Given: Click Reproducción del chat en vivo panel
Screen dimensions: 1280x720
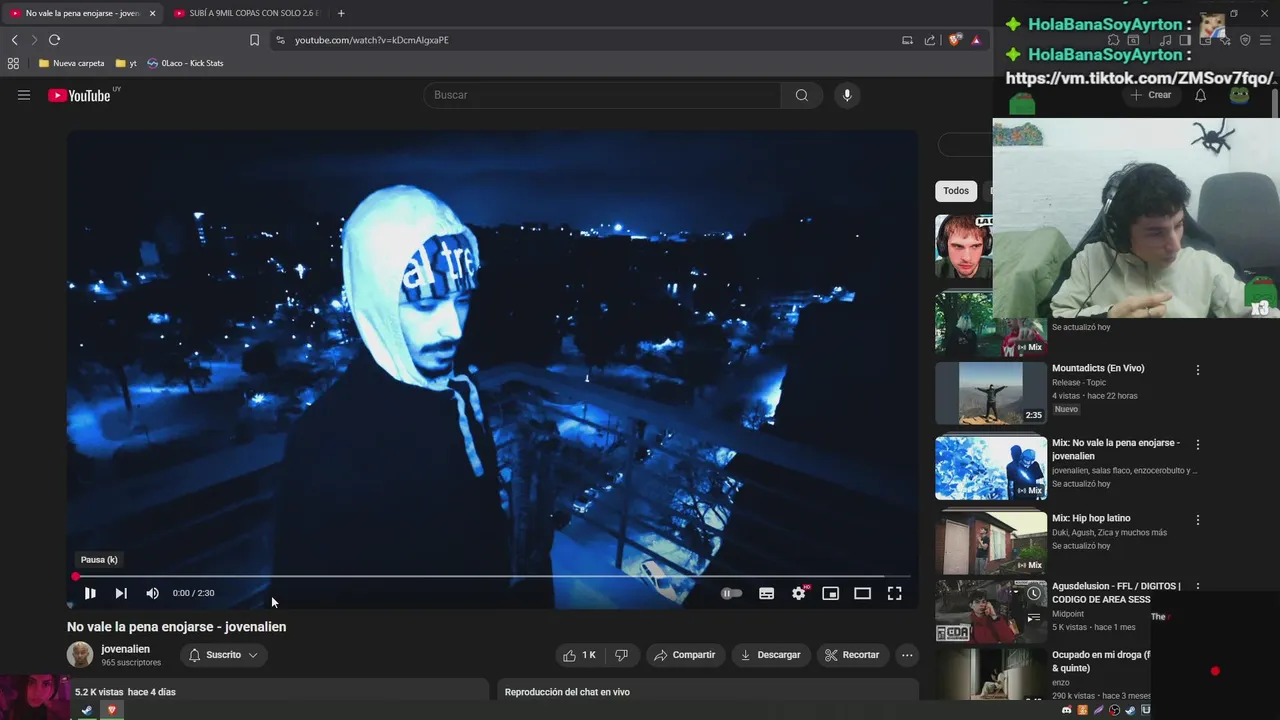Looking at the screenshot, I should pyautogui.click(x=708, y=690).
